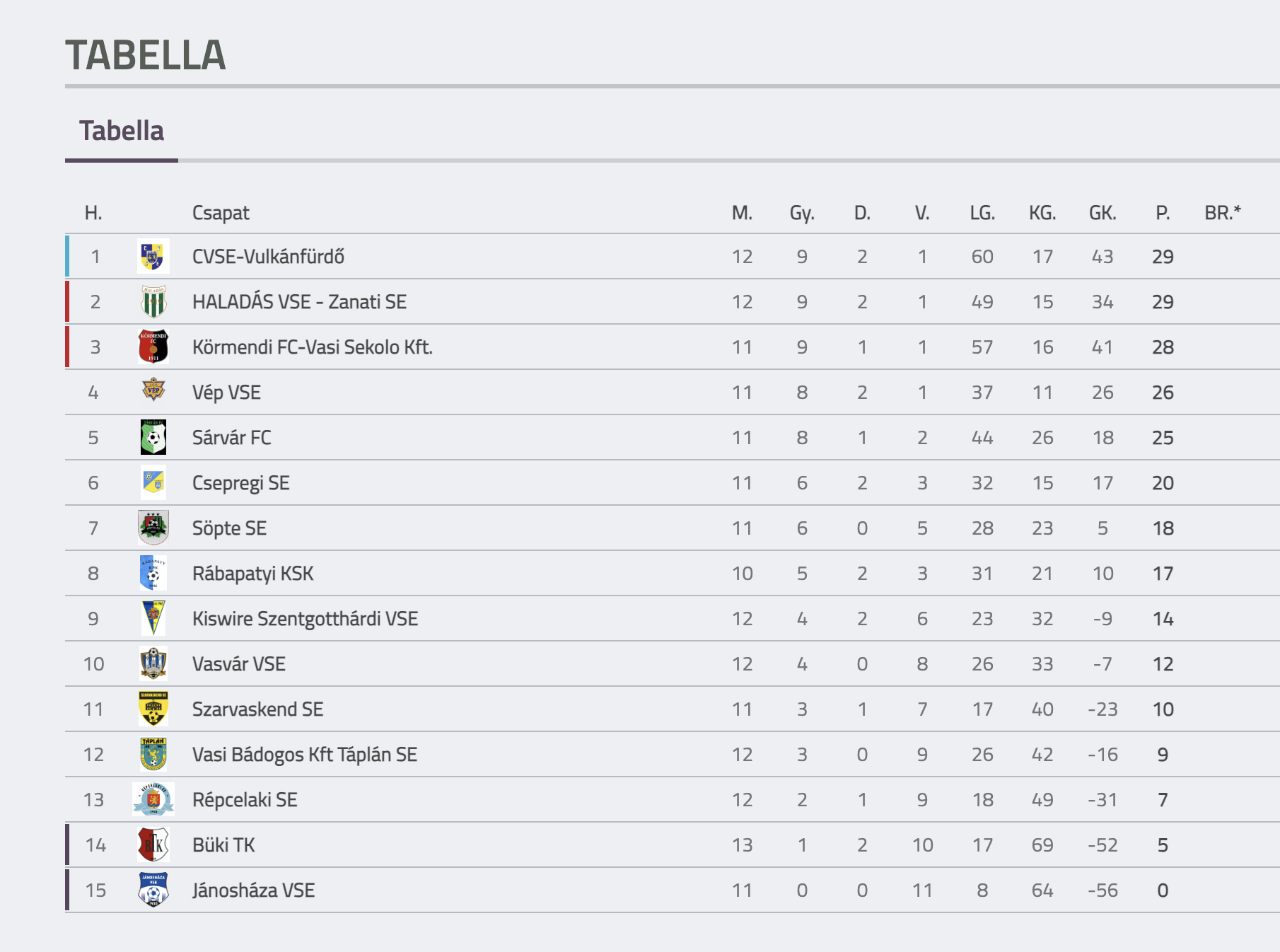The width and height of the screenshot is (1280, 952).
Task: Click the Kiswire Szentgotthárdi VSE pennant crest
Action: coord(153,618)
